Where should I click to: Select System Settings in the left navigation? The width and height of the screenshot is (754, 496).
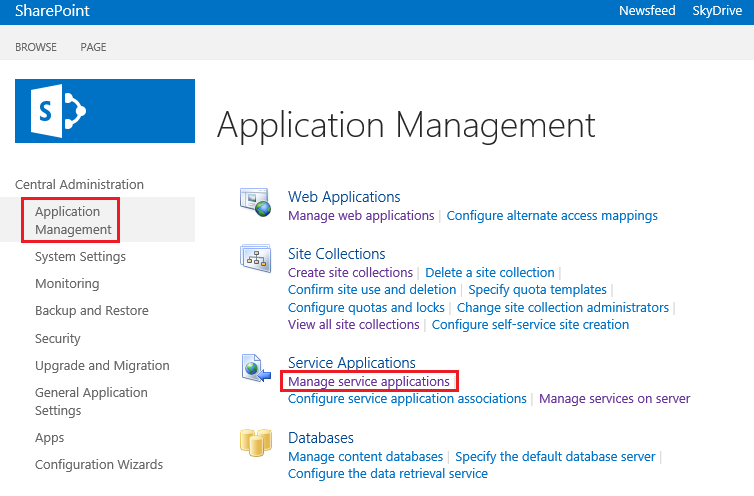click(x=80, y=257)
